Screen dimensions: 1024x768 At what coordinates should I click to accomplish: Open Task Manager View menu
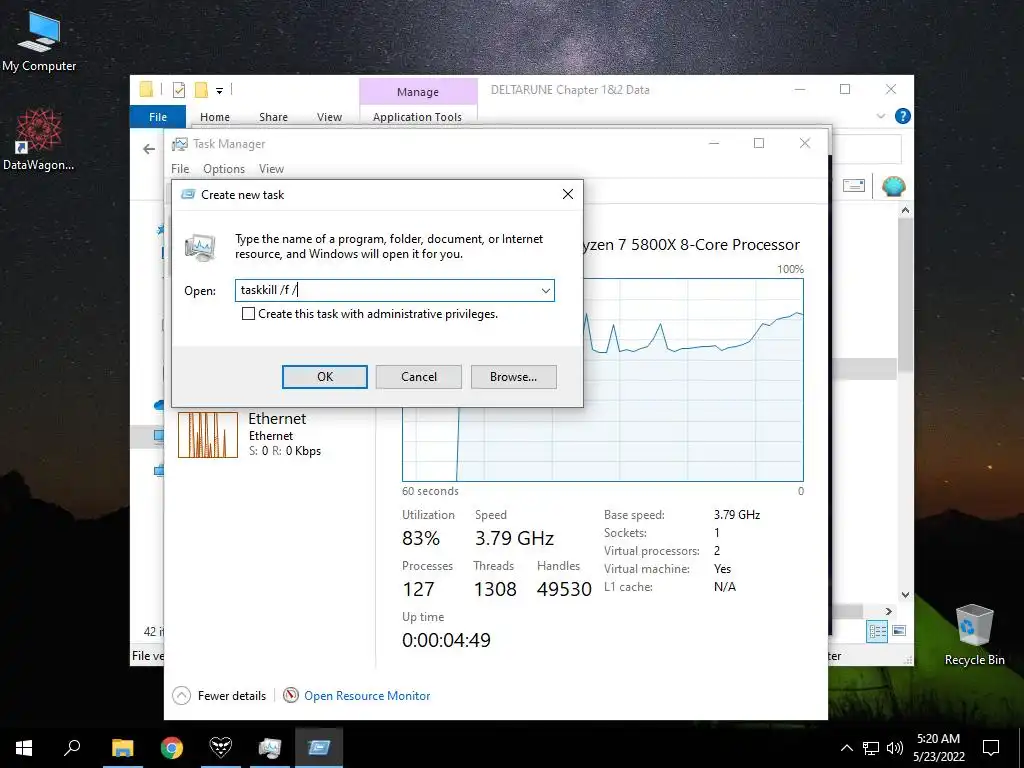(271, 169)
